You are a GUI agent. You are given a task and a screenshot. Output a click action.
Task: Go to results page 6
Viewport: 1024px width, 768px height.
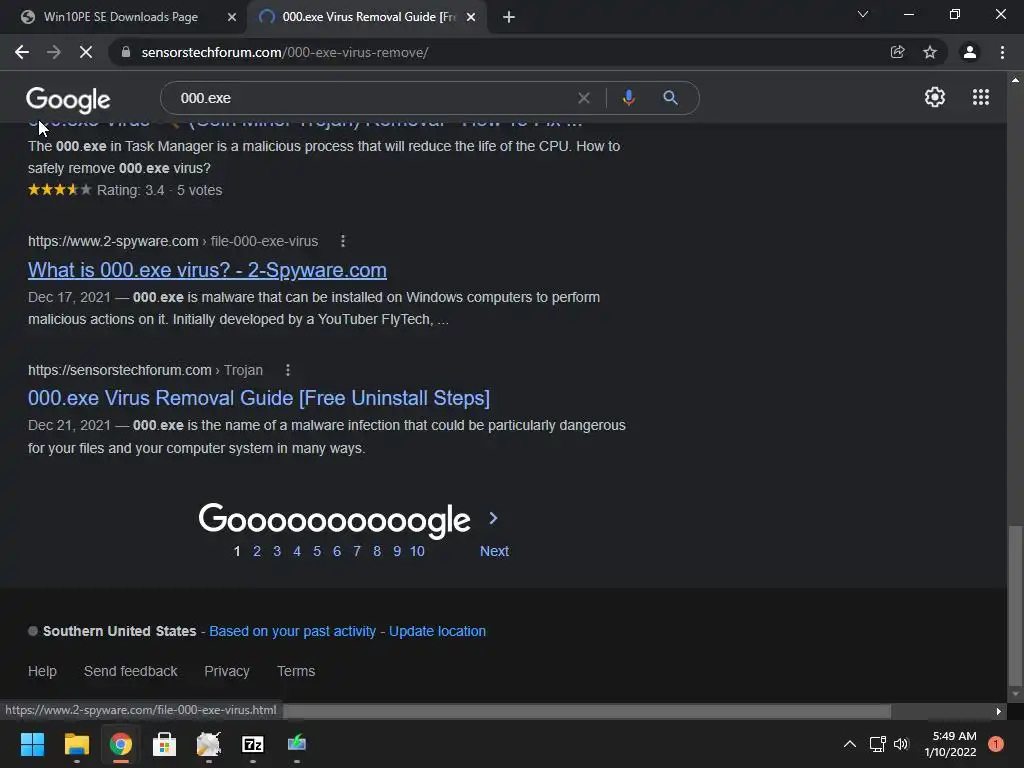pyautogui.click(x=337, y=551)
